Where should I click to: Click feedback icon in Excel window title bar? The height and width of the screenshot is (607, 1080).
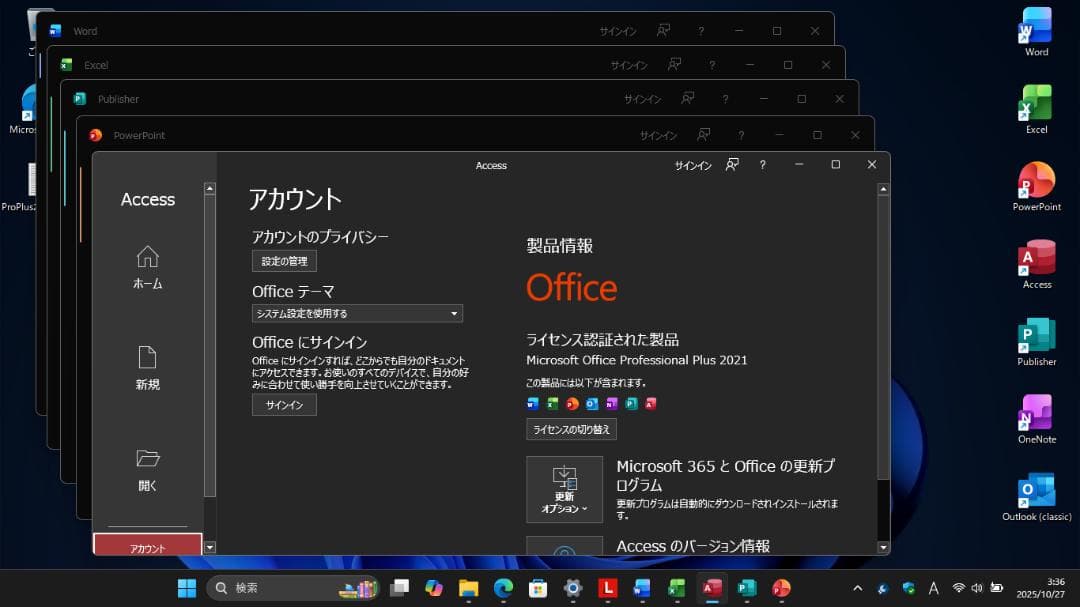pos(674,64)
